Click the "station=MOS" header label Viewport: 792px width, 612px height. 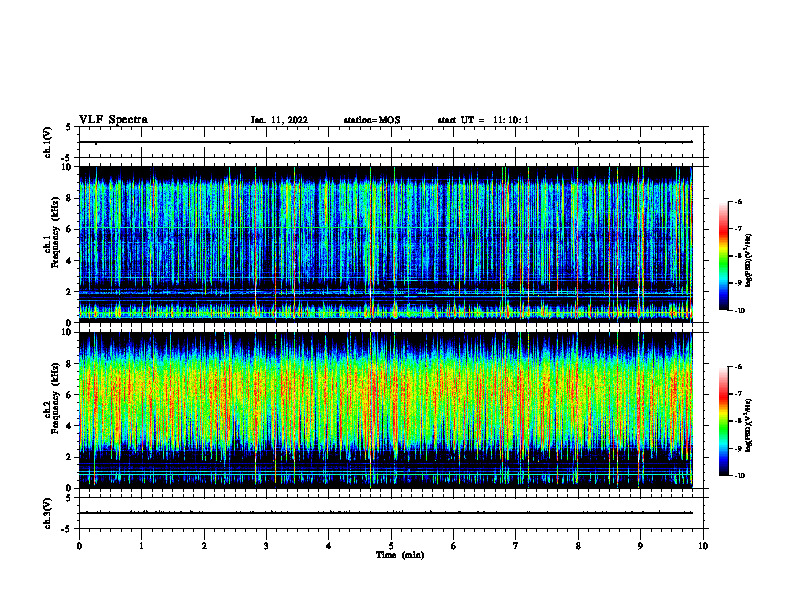pyautogui.click(x=372, y=120)
